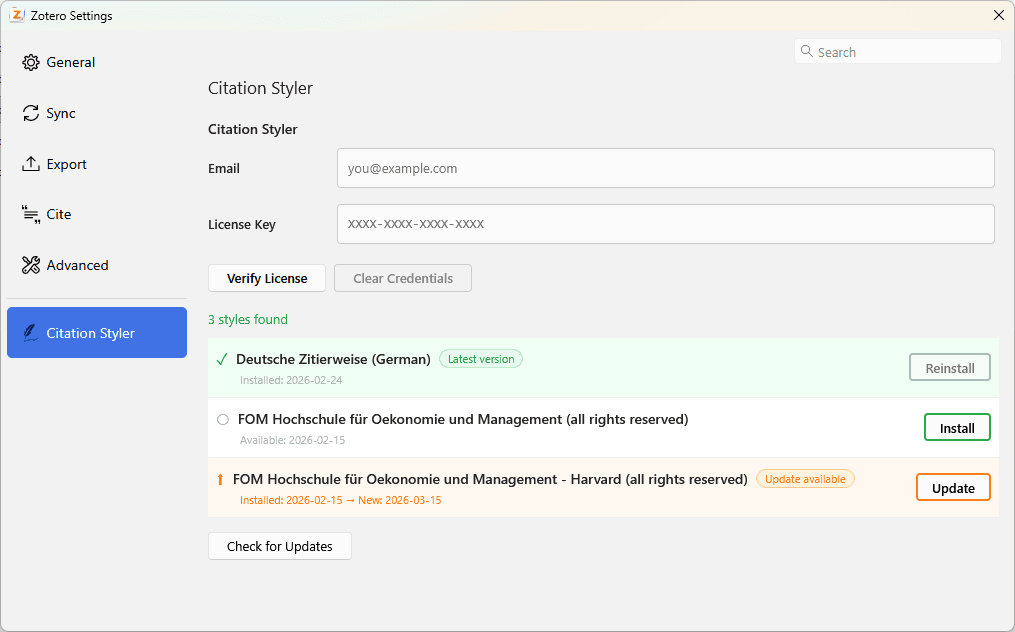Select the circle beside FOM Hochschule style
This screenshot has height=632, width=1015.
coord(223,420)
